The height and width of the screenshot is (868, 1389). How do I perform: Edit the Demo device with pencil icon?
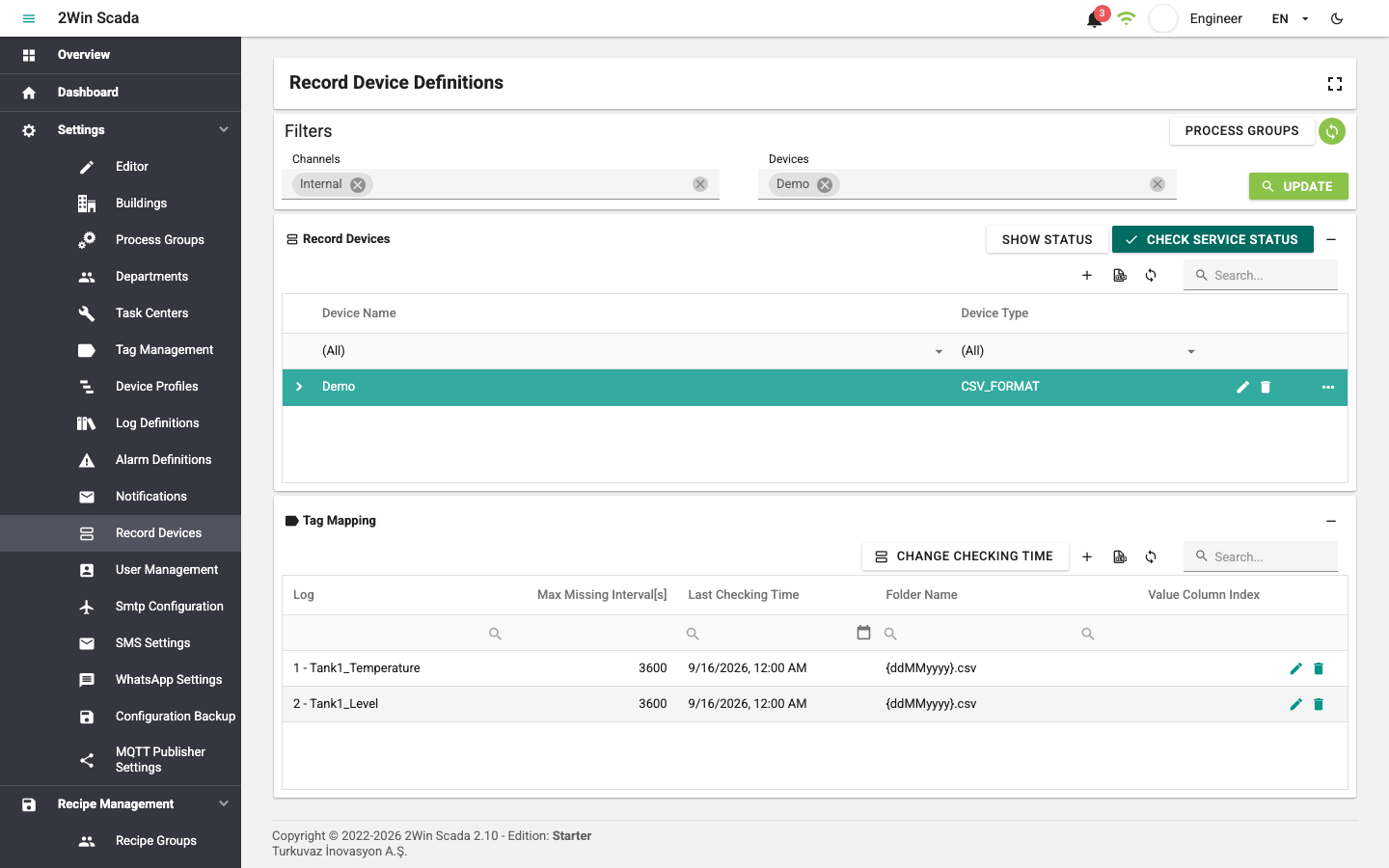(1242, 387)
